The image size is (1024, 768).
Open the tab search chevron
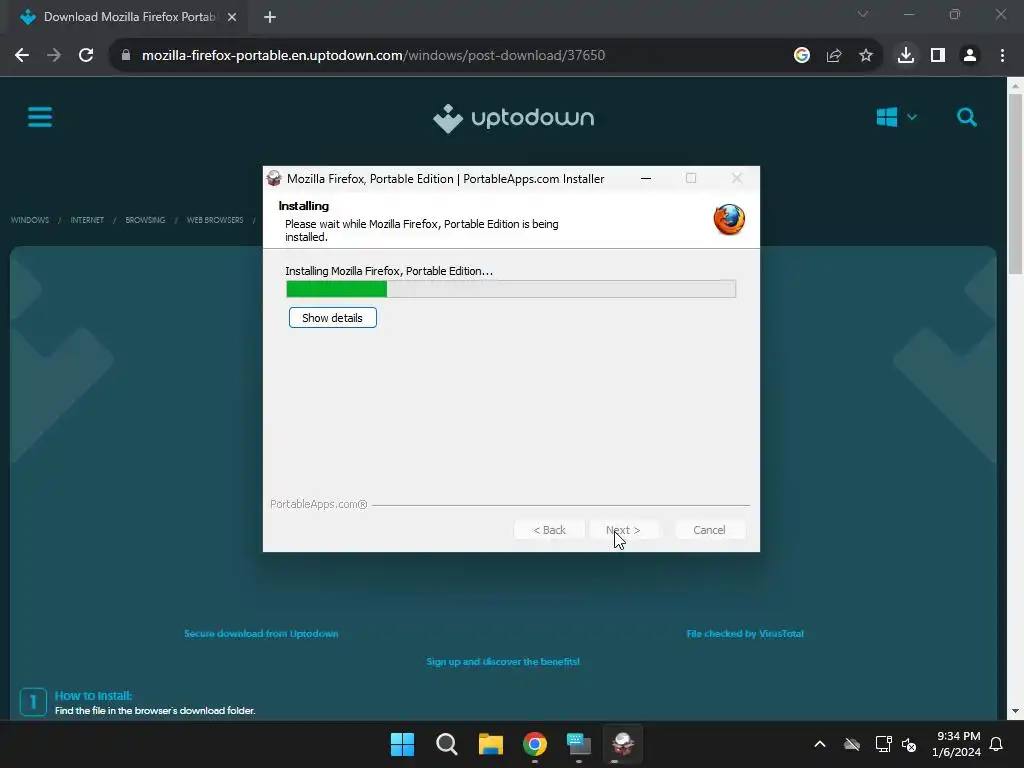863,14
